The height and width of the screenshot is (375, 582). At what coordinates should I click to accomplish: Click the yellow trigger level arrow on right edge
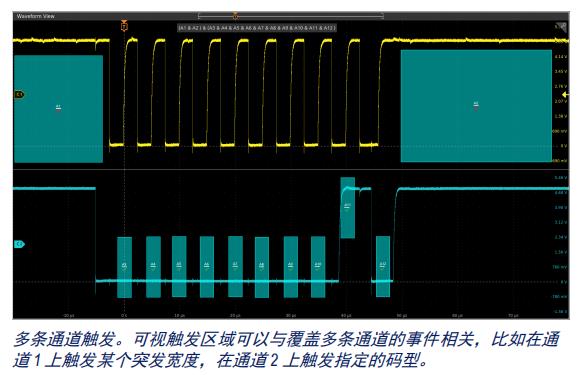click(x=565, y=95)
